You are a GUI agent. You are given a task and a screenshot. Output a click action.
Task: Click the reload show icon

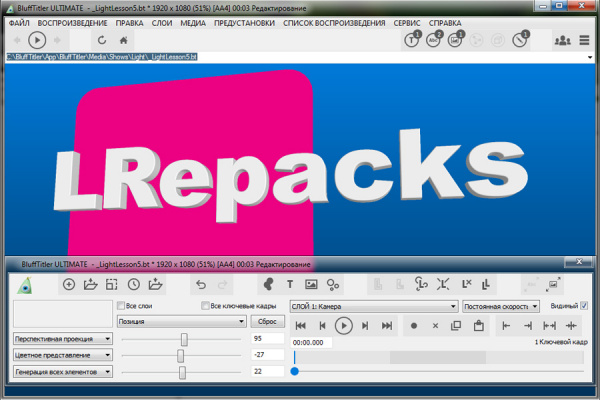pyautogui.click(x=102, y=40)
